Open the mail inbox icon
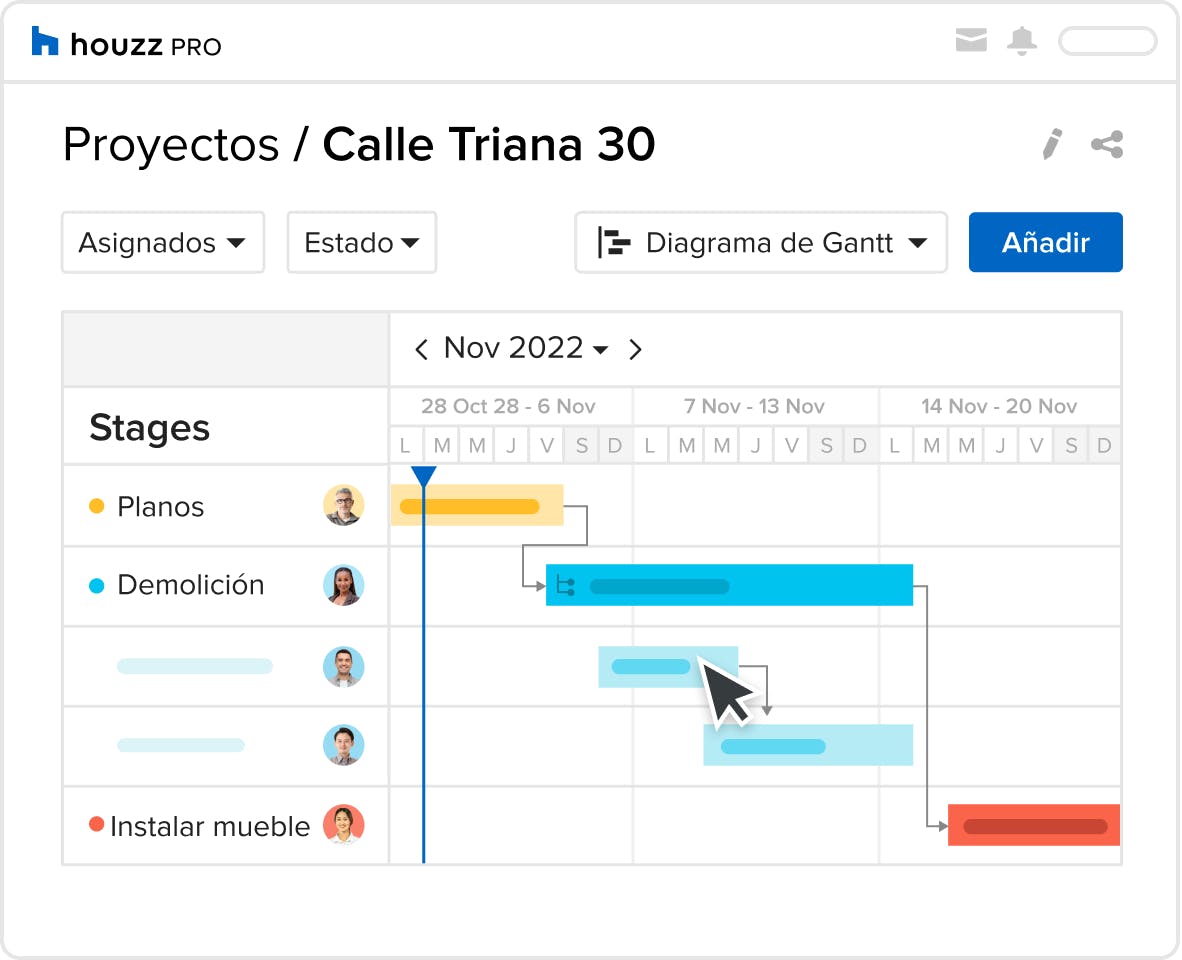1182x960 pixels. [x=971, y=41]
